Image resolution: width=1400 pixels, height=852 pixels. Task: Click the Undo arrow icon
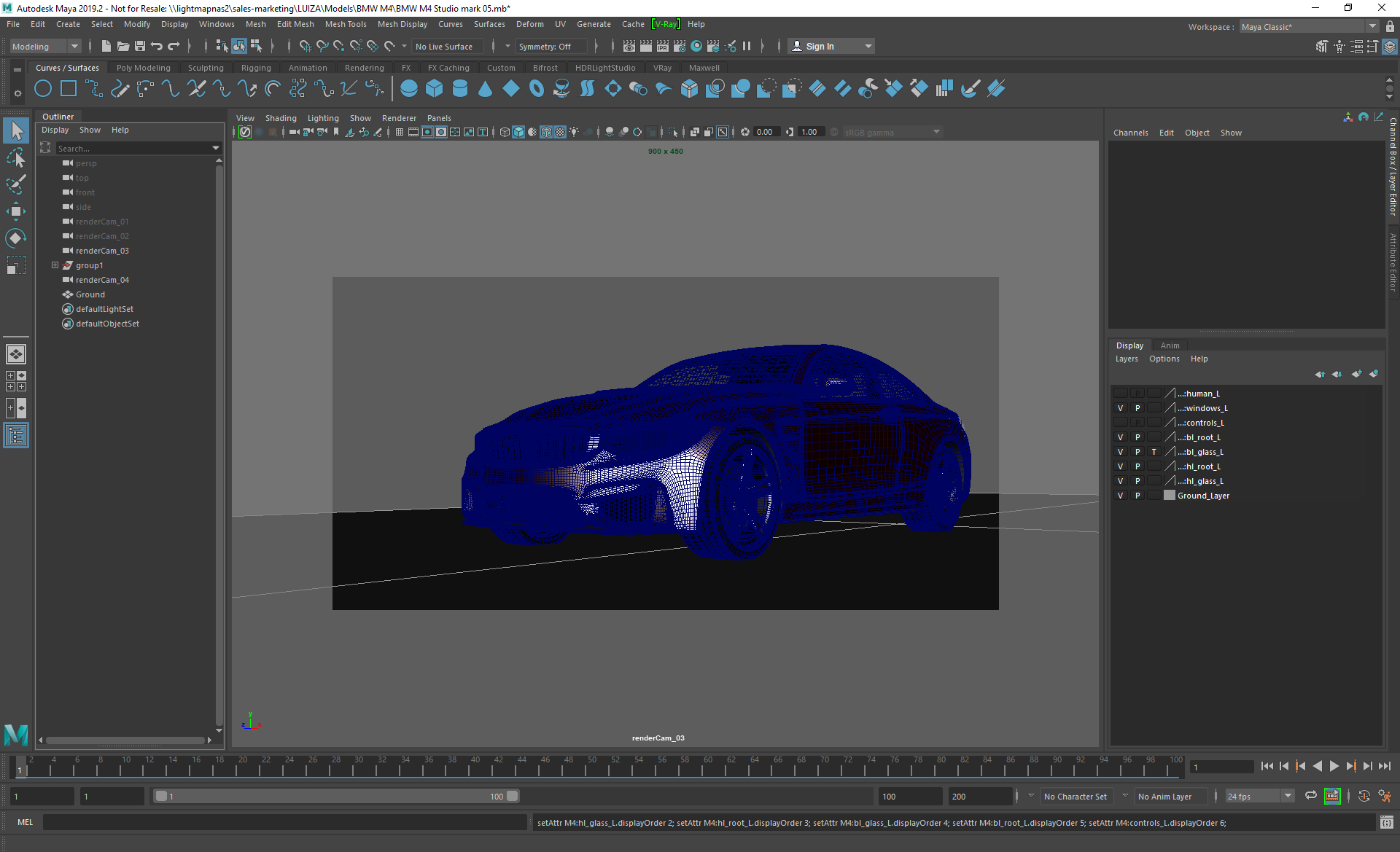[157, 46]
